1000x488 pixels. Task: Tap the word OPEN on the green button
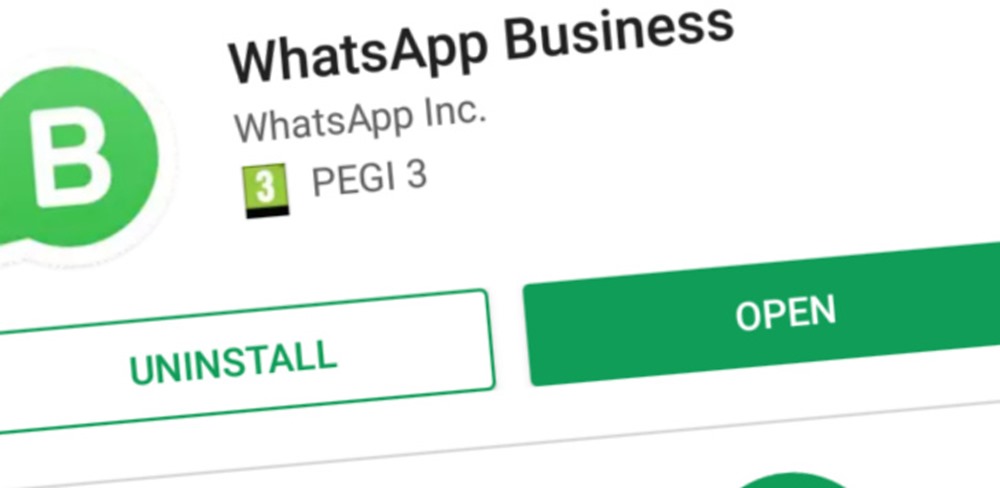[785, 313]
